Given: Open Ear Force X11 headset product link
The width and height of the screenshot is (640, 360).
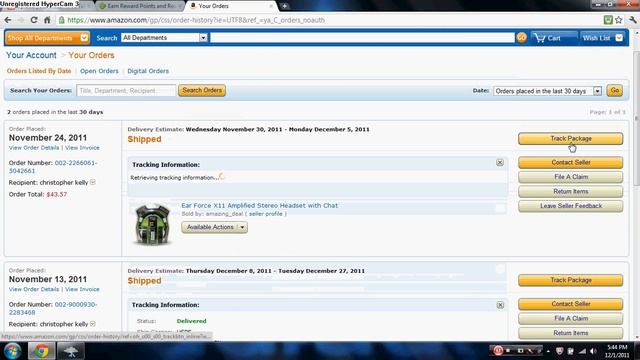Looking at the screenshot, I should tap(260, 205).
